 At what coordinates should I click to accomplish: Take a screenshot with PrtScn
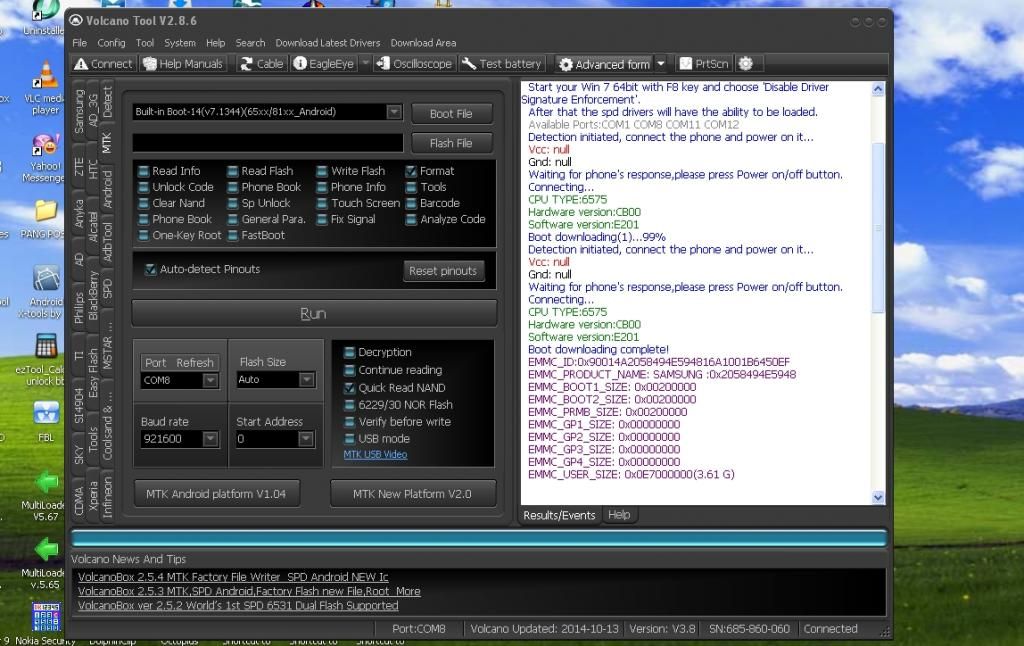[x=704, y=64]
